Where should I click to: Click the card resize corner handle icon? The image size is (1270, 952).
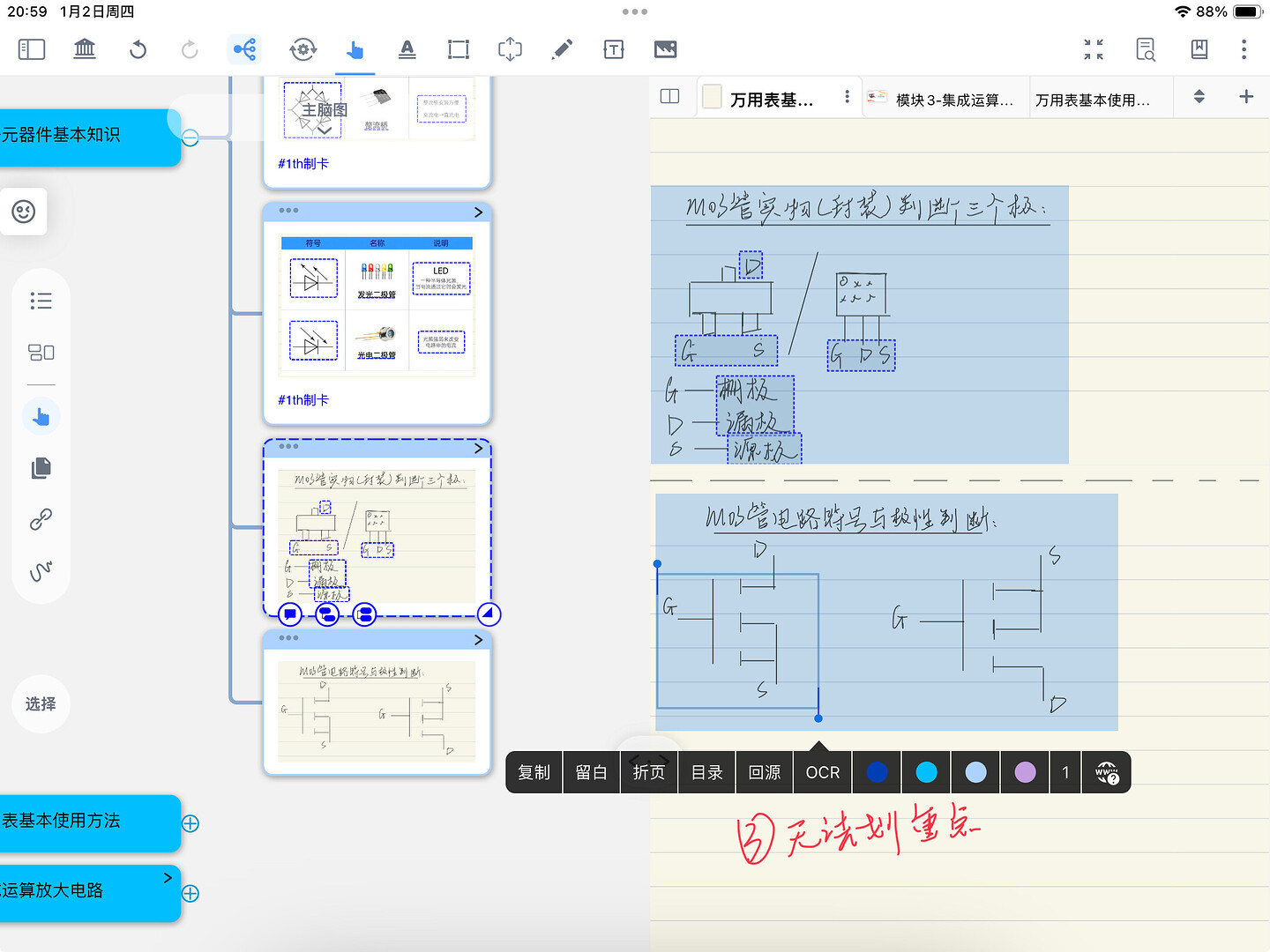click(x=489, y=614)
